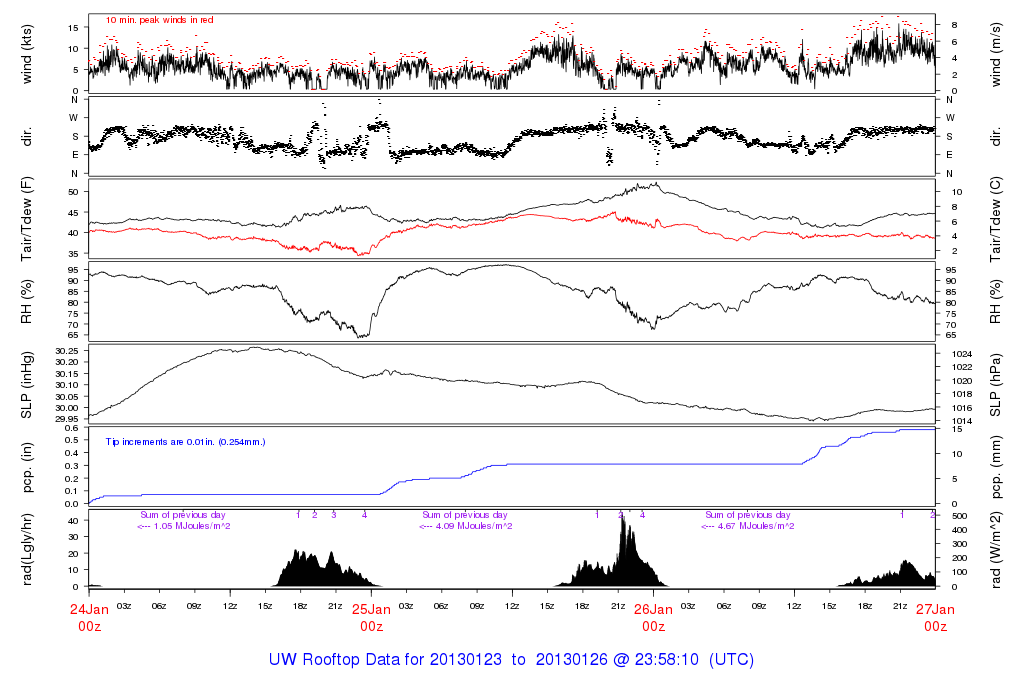Click the '50' Fahrenheit tick label

tap(73, 192)
